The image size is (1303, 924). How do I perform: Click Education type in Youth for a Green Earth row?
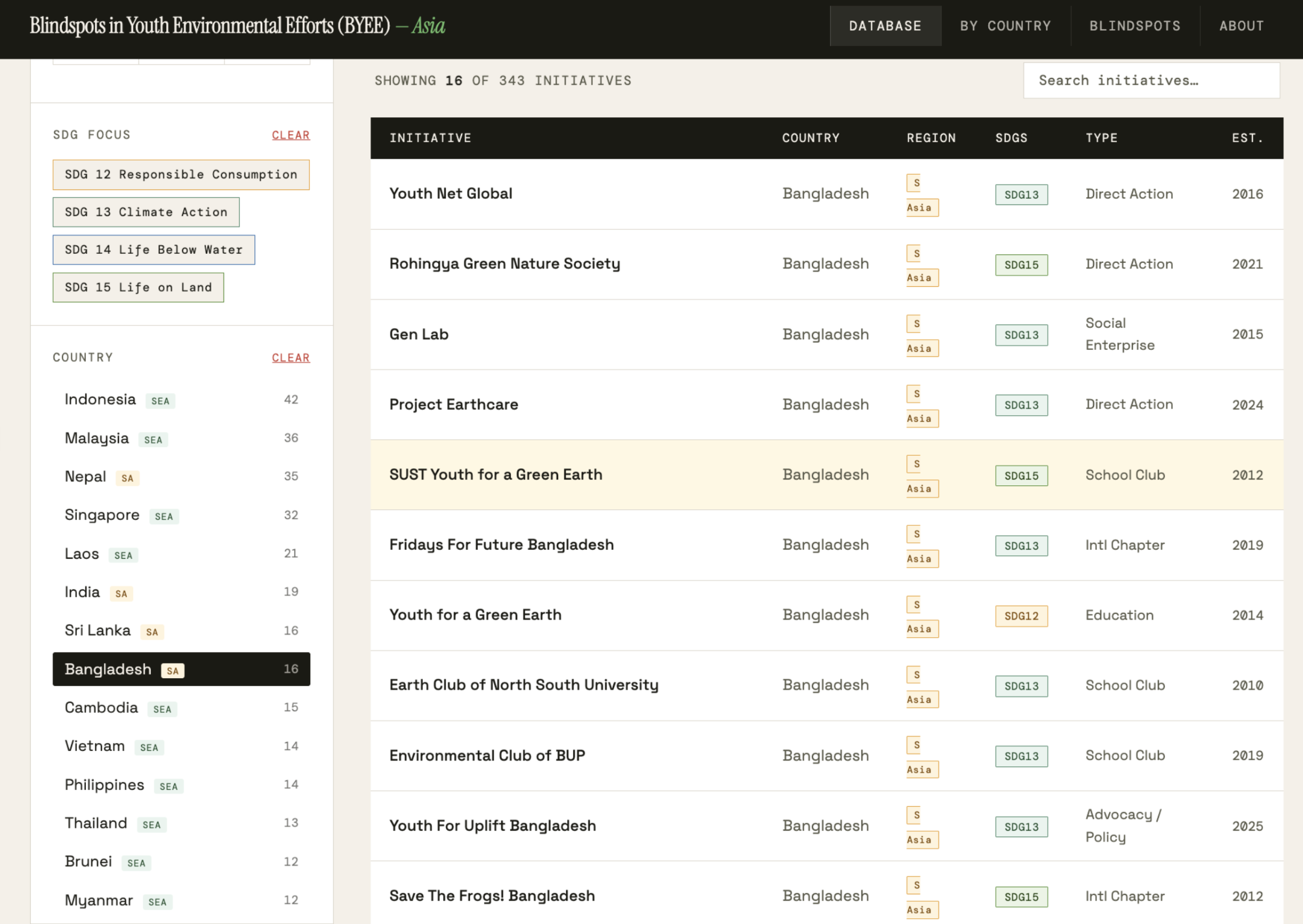1119,616
